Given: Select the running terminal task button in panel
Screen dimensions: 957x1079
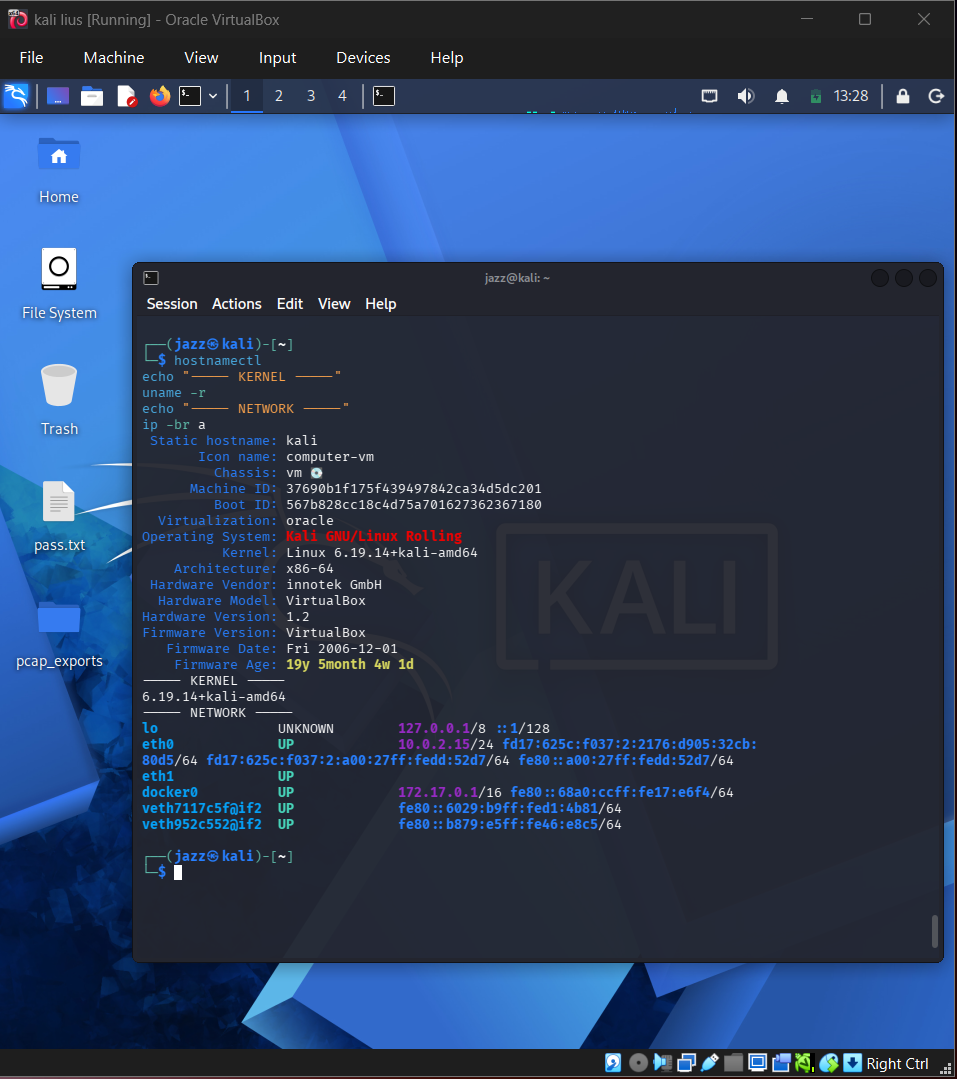Looking at the screenshot, I should pos(384,96).
